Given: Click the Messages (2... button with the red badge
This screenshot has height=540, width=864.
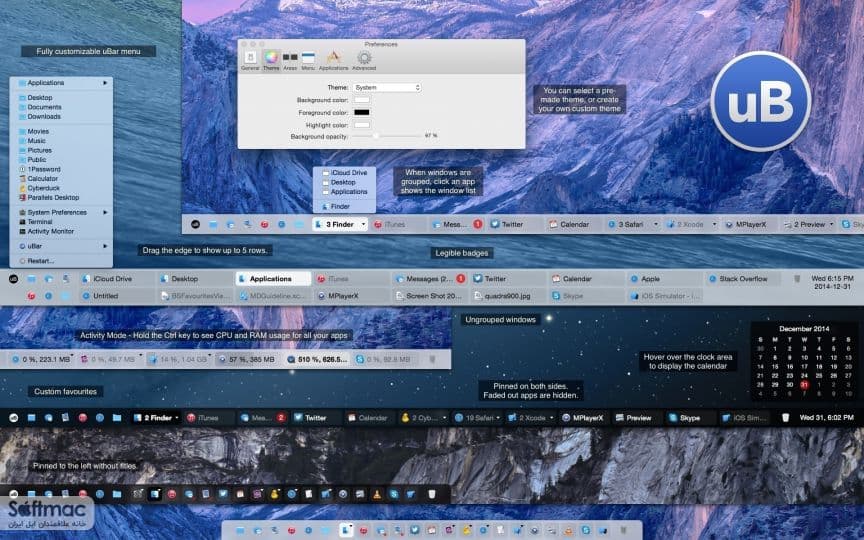Looking at the screenshot, I should (x=430, y=279).
